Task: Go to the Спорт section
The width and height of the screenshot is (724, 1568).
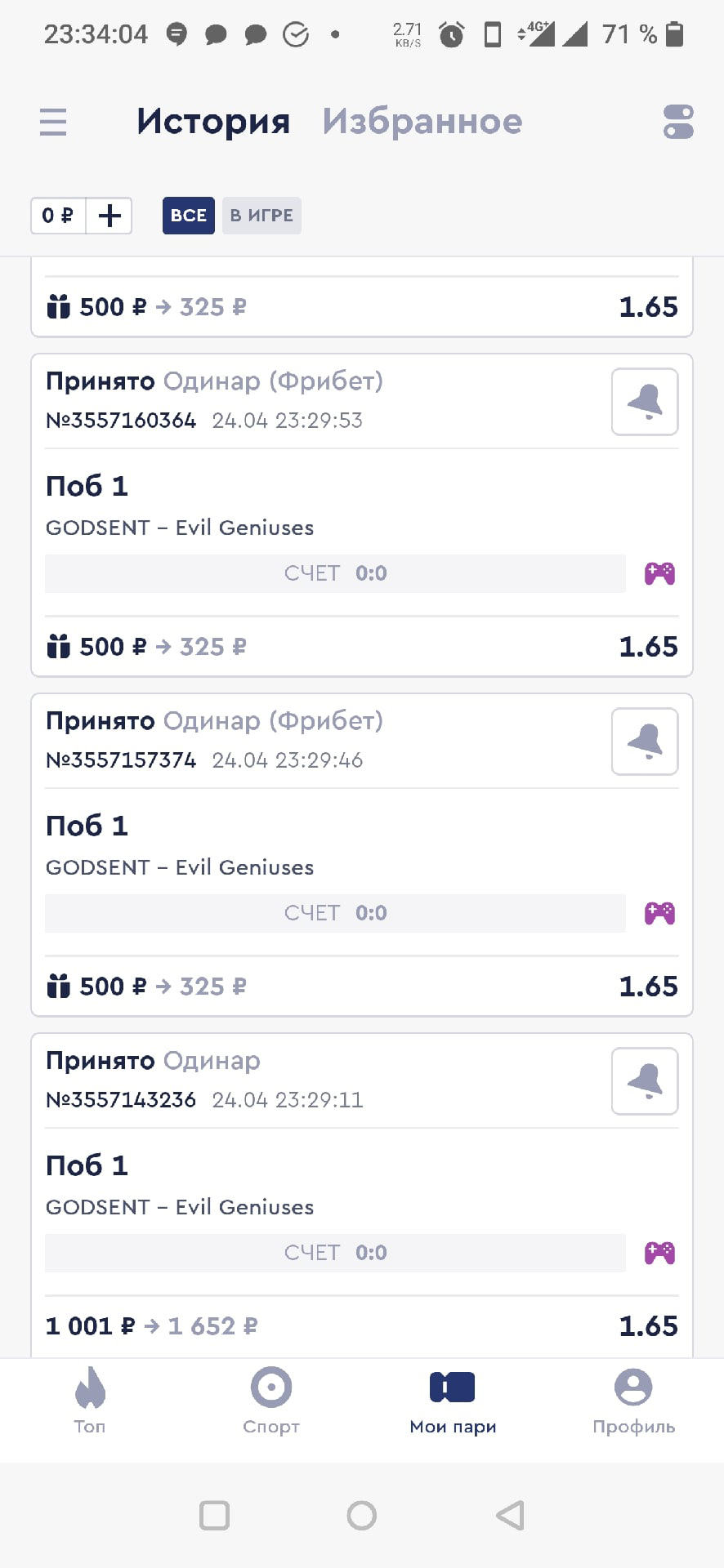Action: (271, 1401)
